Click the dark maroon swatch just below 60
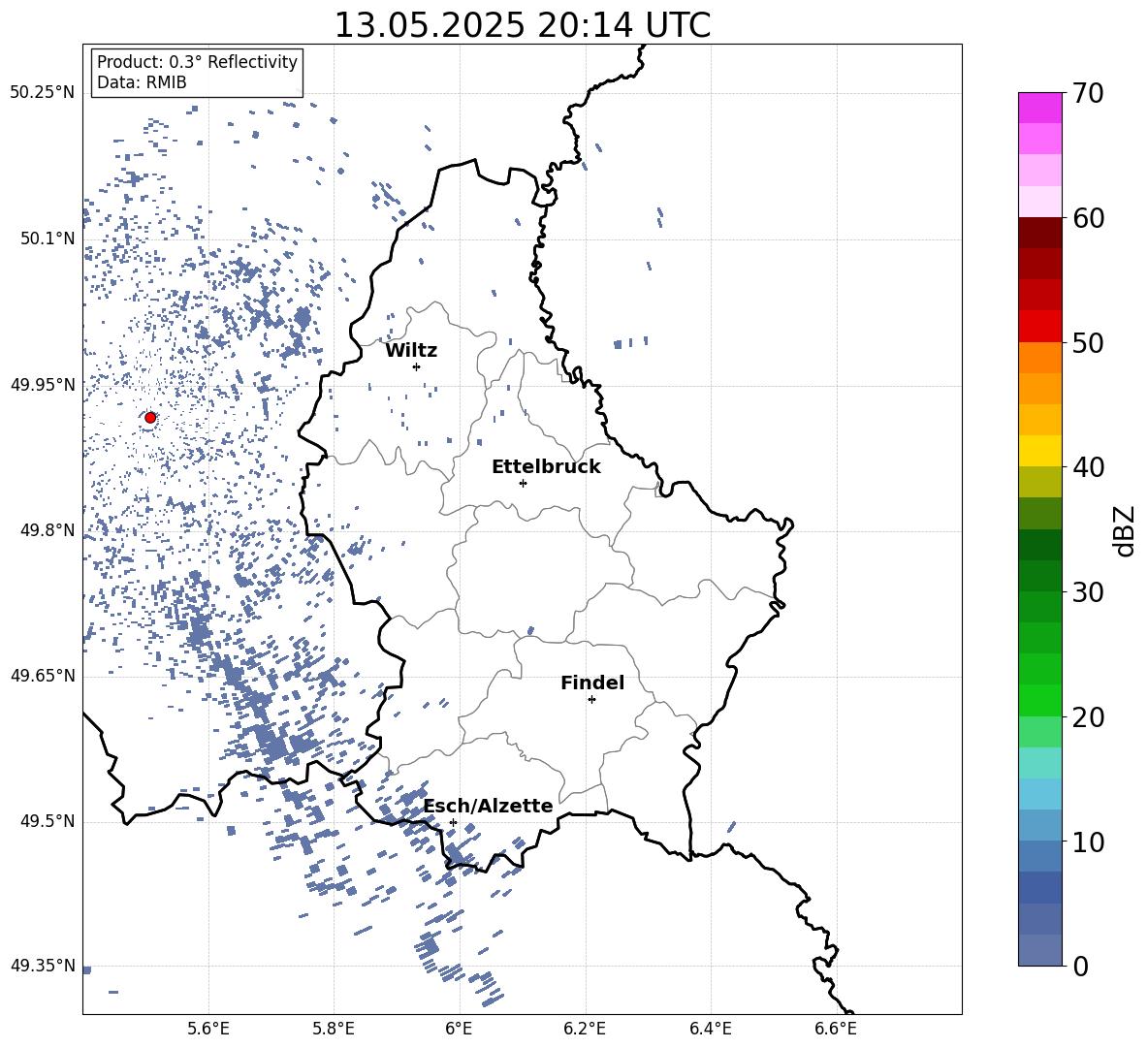This screenshot has height=1048, width=1148. point(1040,233)
